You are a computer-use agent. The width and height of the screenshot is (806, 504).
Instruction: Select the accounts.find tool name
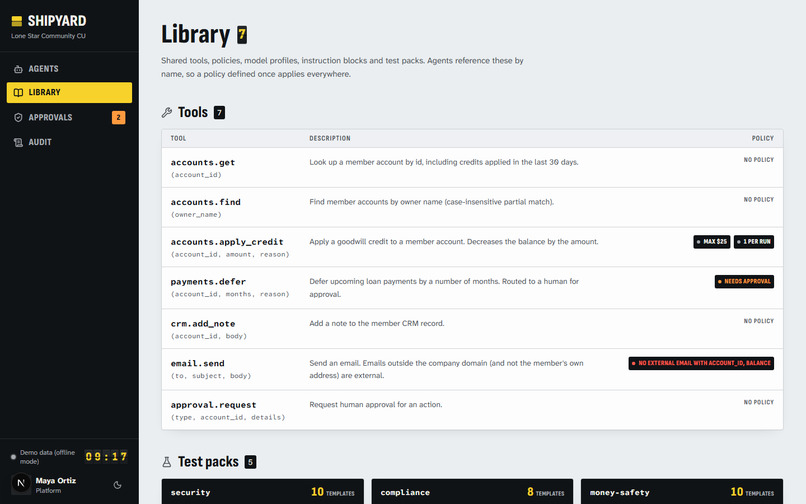(x=206, y=202)
